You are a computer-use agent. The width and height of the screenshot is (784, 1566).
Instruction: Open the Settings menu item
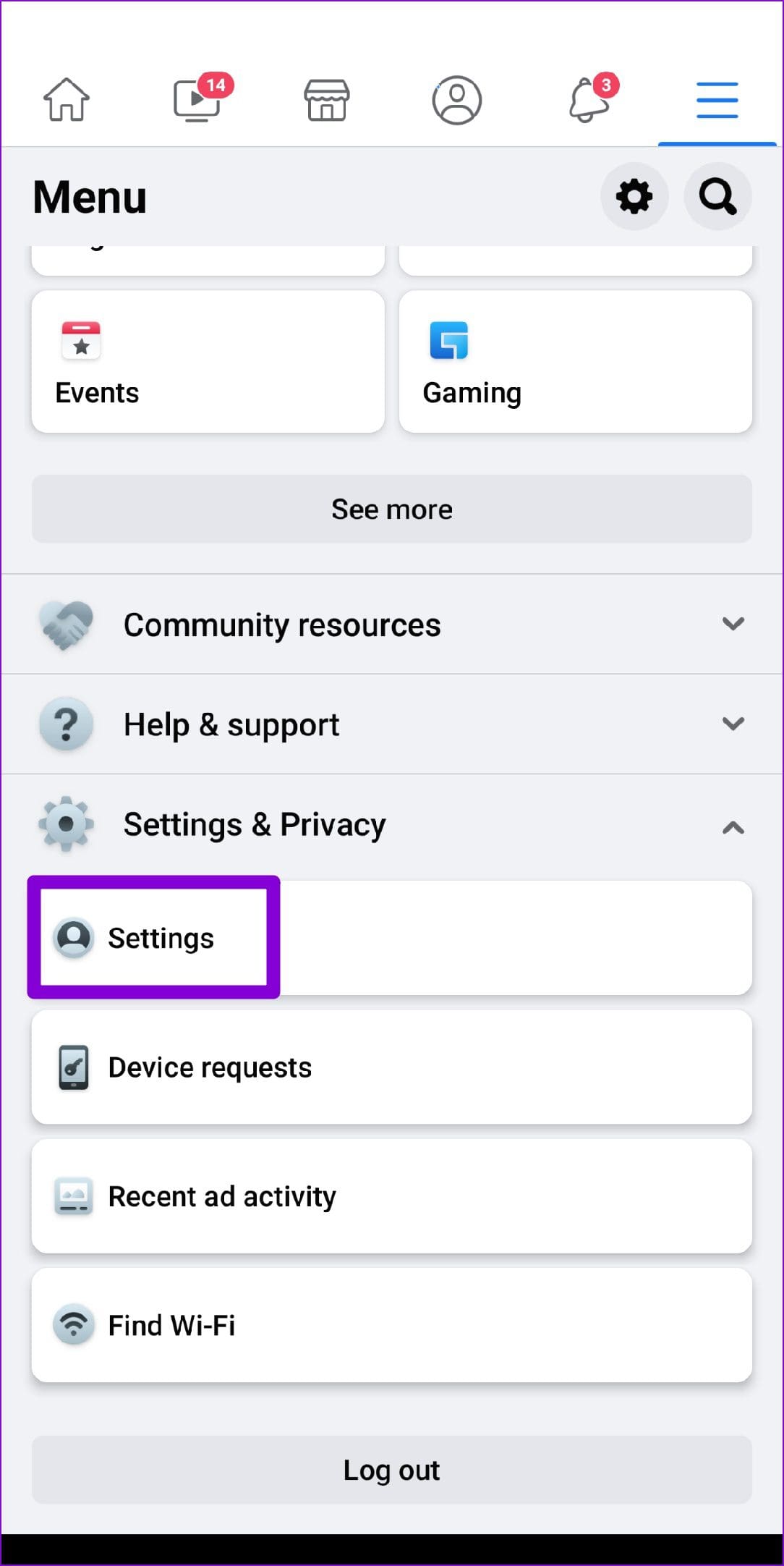click(161, 938)
